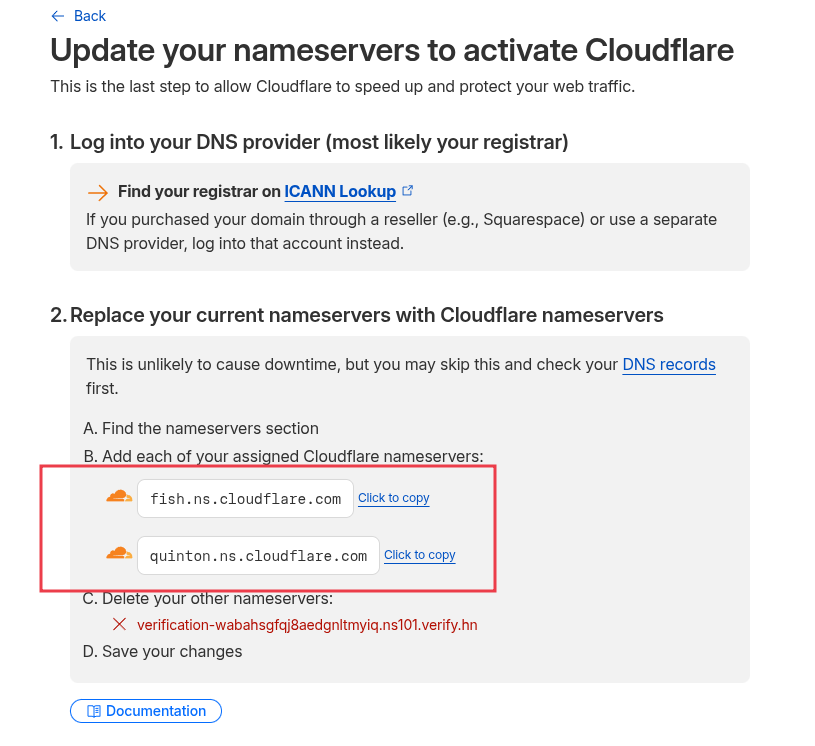Copy the quinton.ns.cloudflare.com nameserver

[419, 555]
